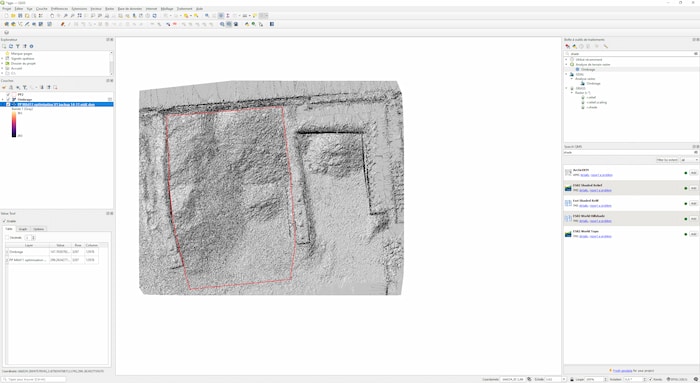Expand Accueil in Explorateur
This screenshot has width=700, height=383.
pyautogui.click(x=2, y=68)
